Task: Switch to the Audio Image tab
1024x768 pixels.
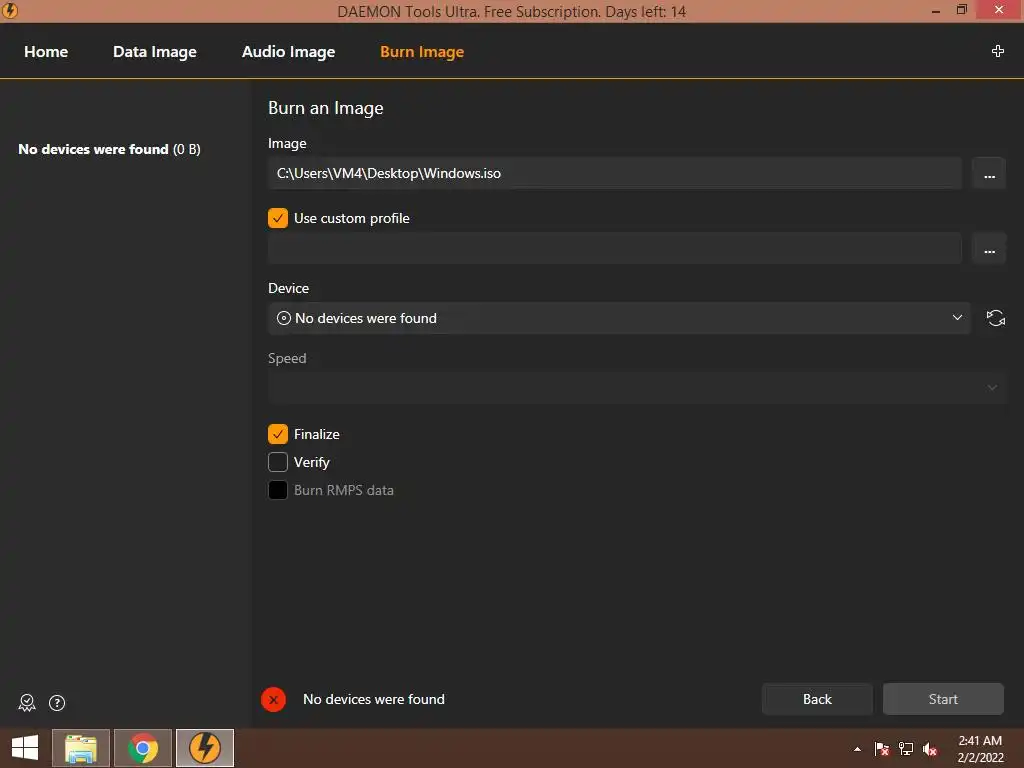Action: click(288, 52)
